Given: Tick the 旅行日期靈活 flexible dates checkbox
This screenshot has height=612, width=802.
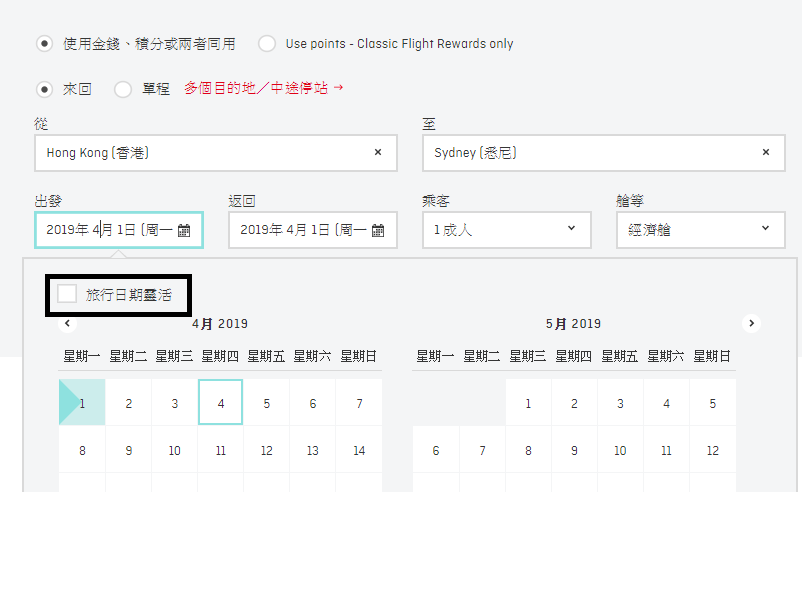Looking at the screenshot, I should [67, 294].
